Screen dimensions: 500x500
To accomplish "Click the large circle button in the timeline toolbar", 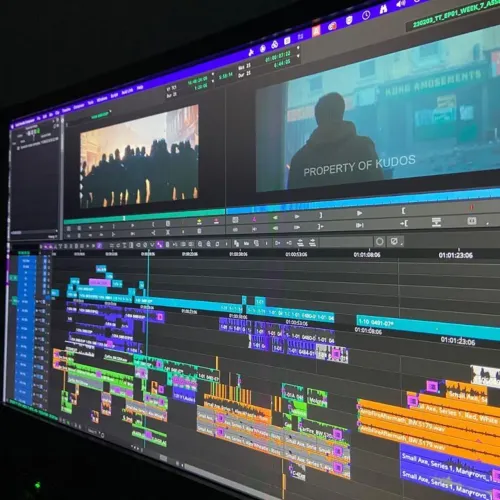I will pyautogui.click(x=379, y=242).
